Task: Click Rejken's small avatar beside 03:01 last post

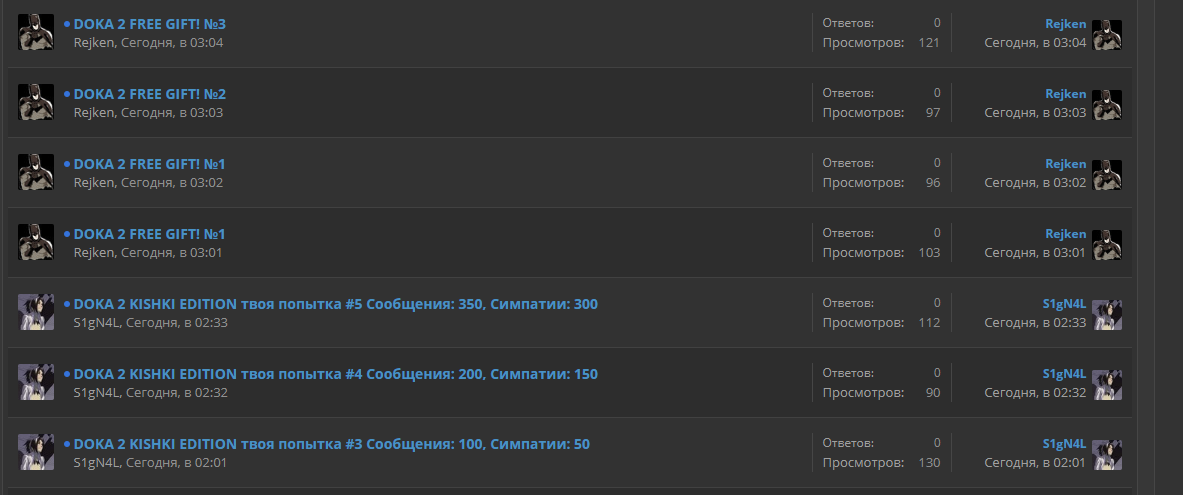Action: [x=1107, y=245]
